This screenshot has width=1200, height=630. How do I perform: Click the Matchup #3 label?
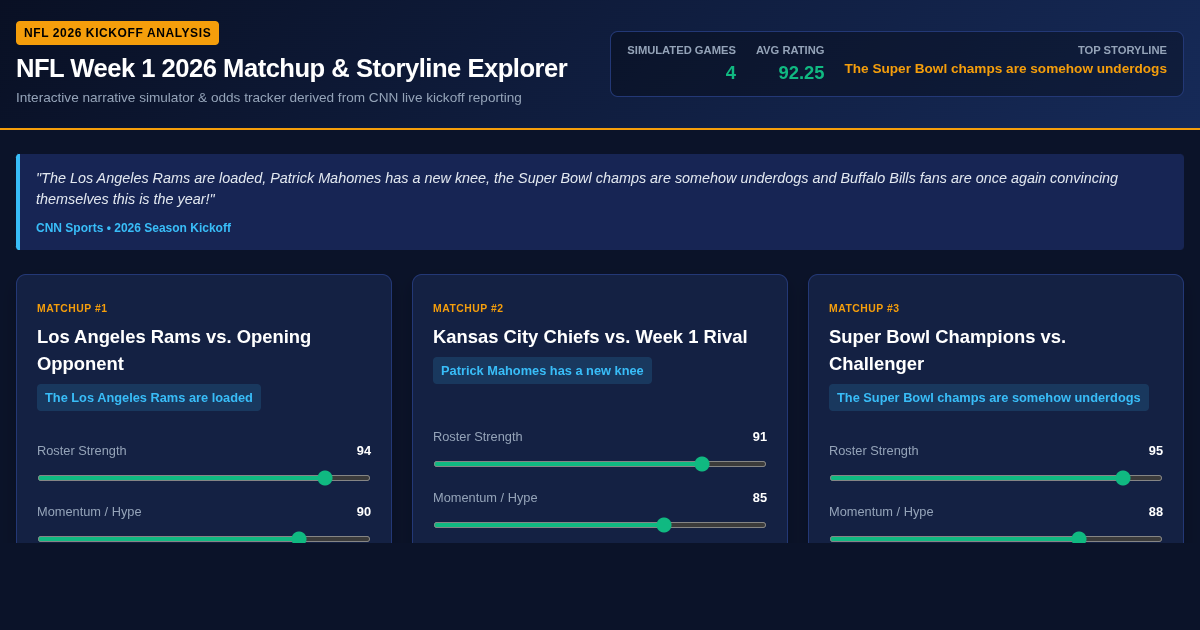tap(864, 308)
